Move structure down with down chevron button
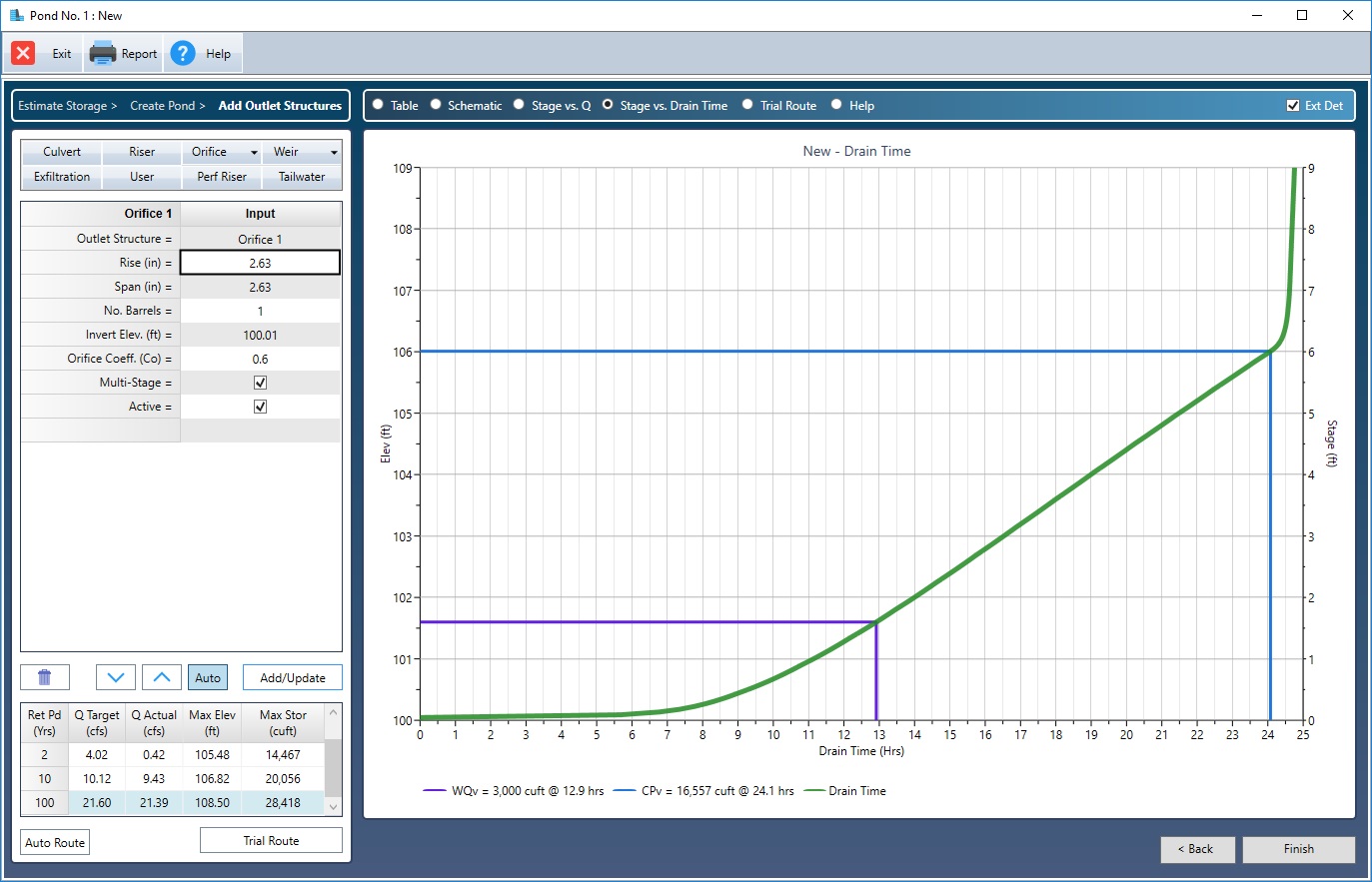The height and width of the screenshot is (882, 1372). [x=116, y=677]
